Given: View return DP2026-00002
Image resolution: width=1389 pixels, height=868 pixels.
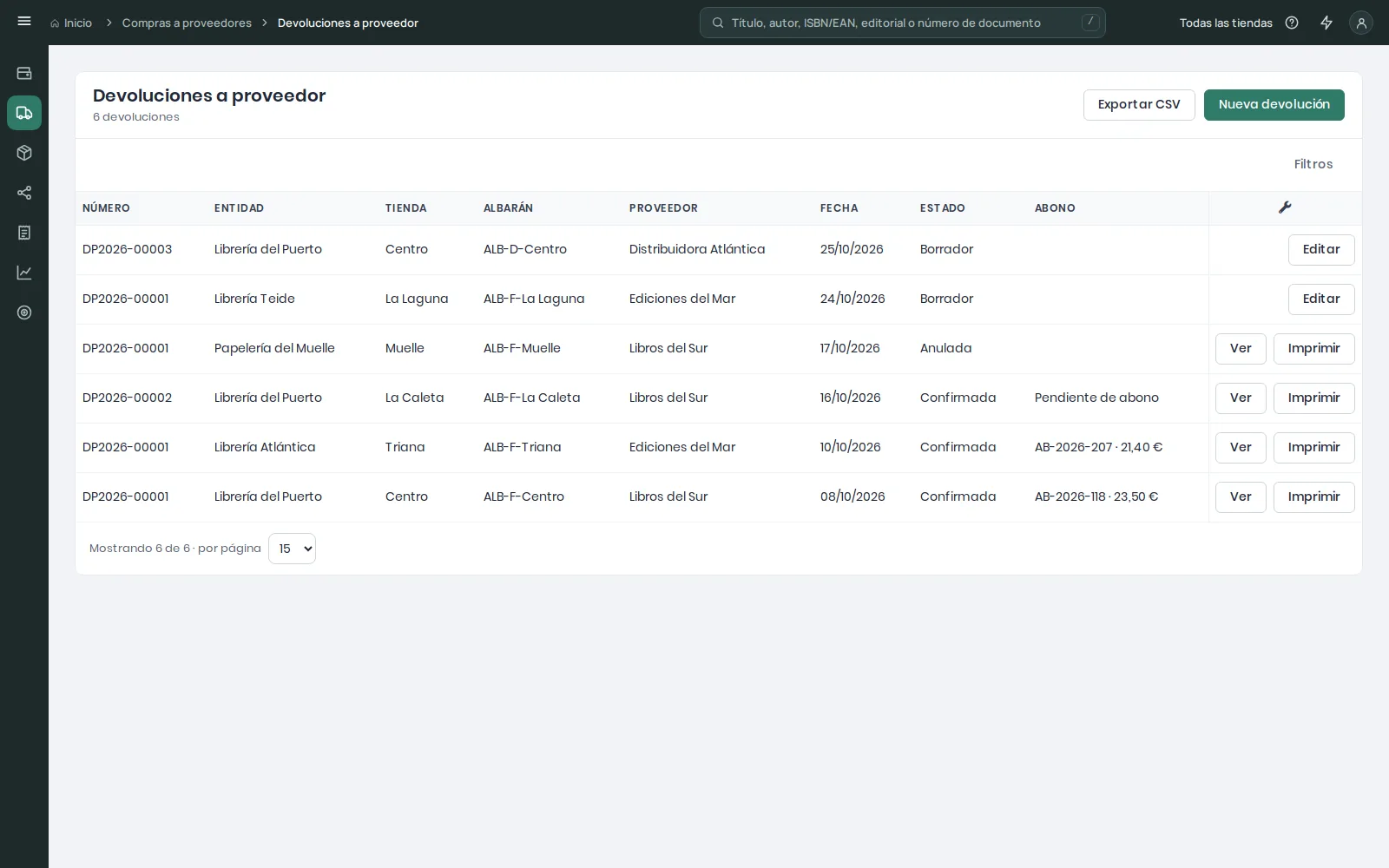Looking at the screenshot, I should click(1241, 398).
